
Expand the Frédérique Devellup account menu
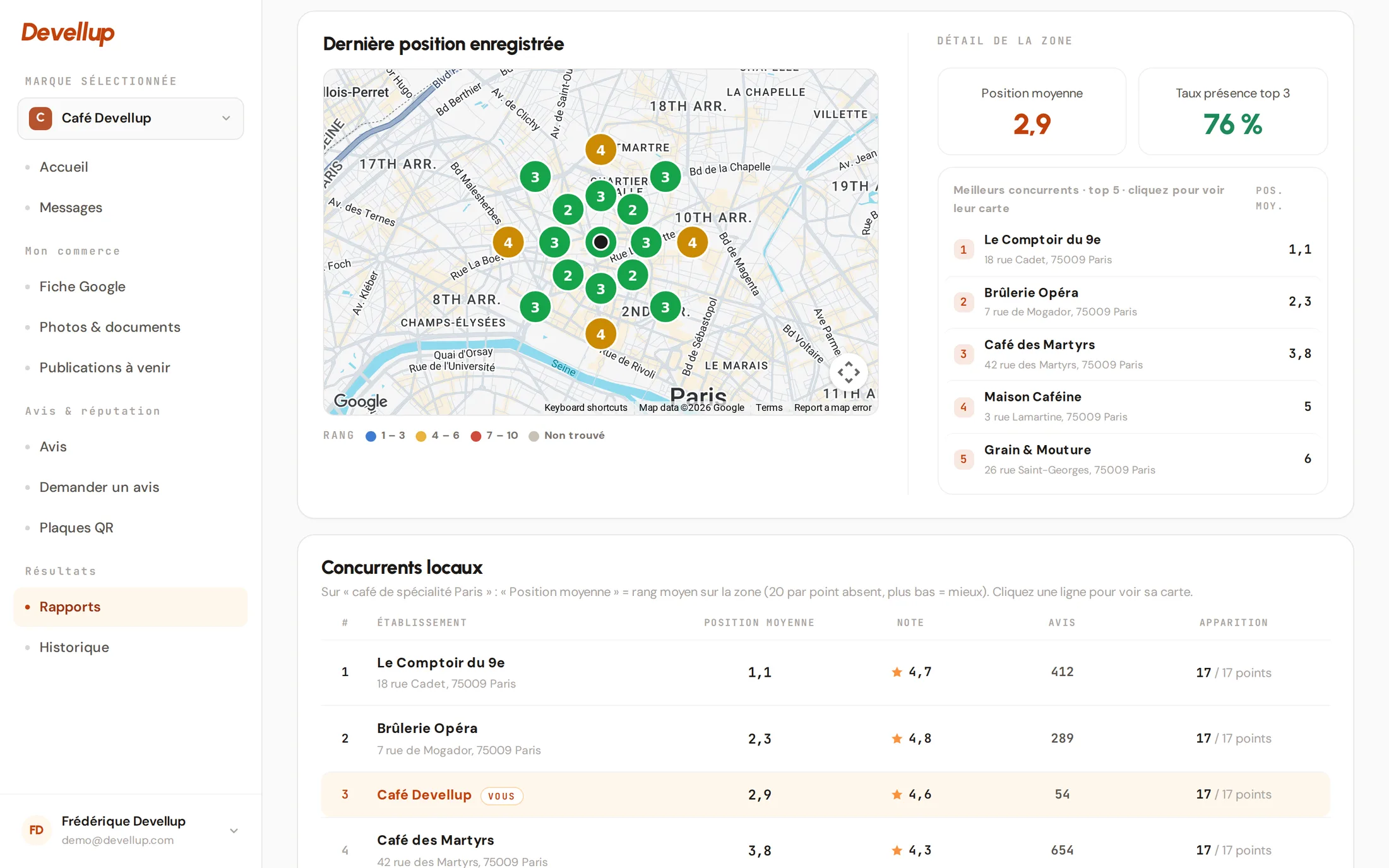tap(131, 830)
